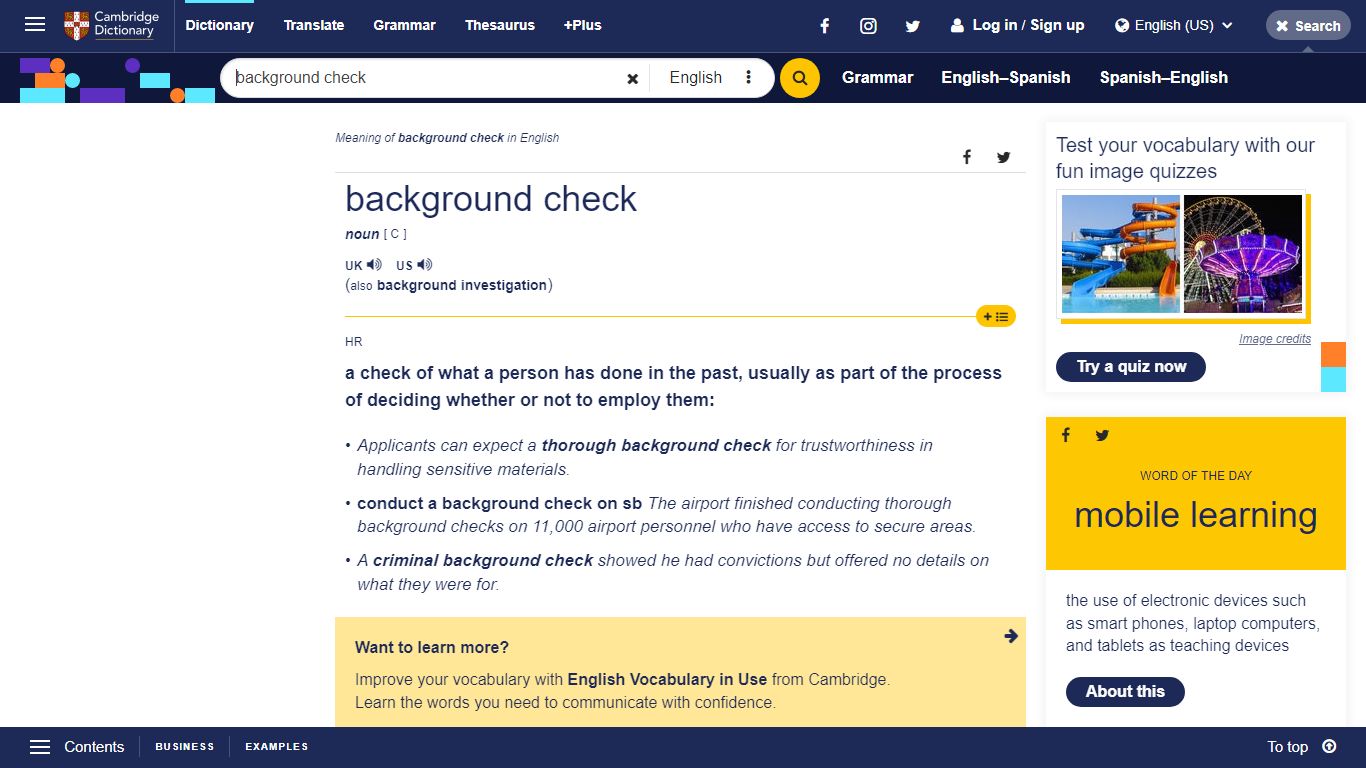The height and width of the screenshot is (768, 1366).
Task: Click the HR domain label
Action: point(353,342)
